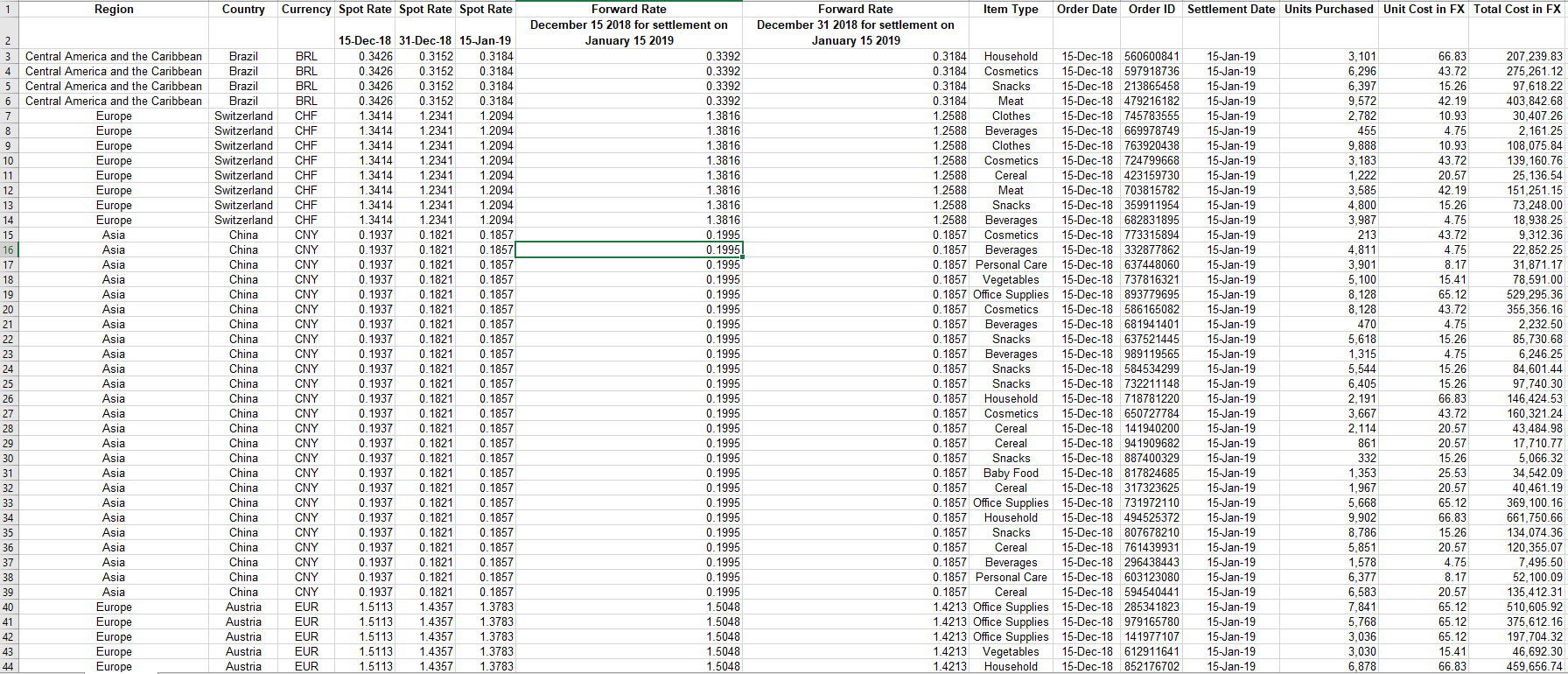
Task: Select the Item Type column header
Action: point(1011,10)
